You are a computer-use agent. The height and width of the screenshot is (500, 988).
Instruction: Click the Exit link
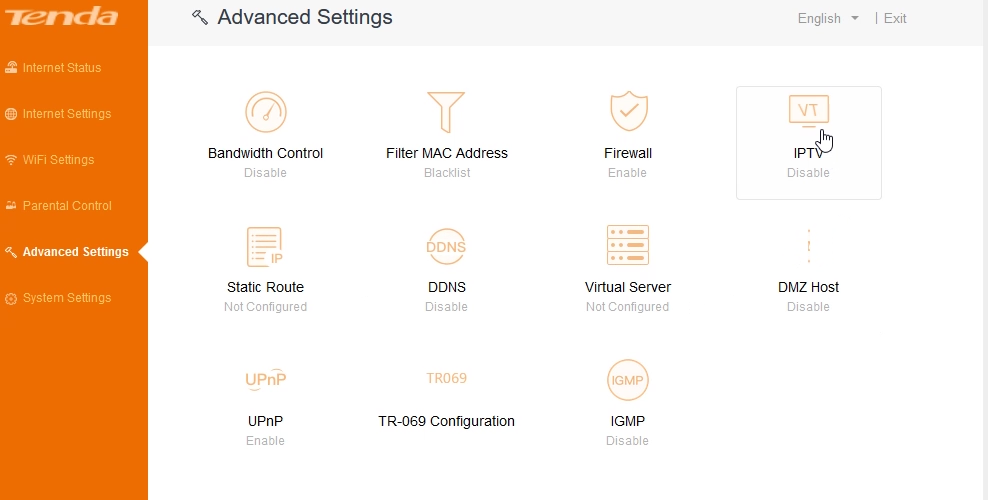895,18
